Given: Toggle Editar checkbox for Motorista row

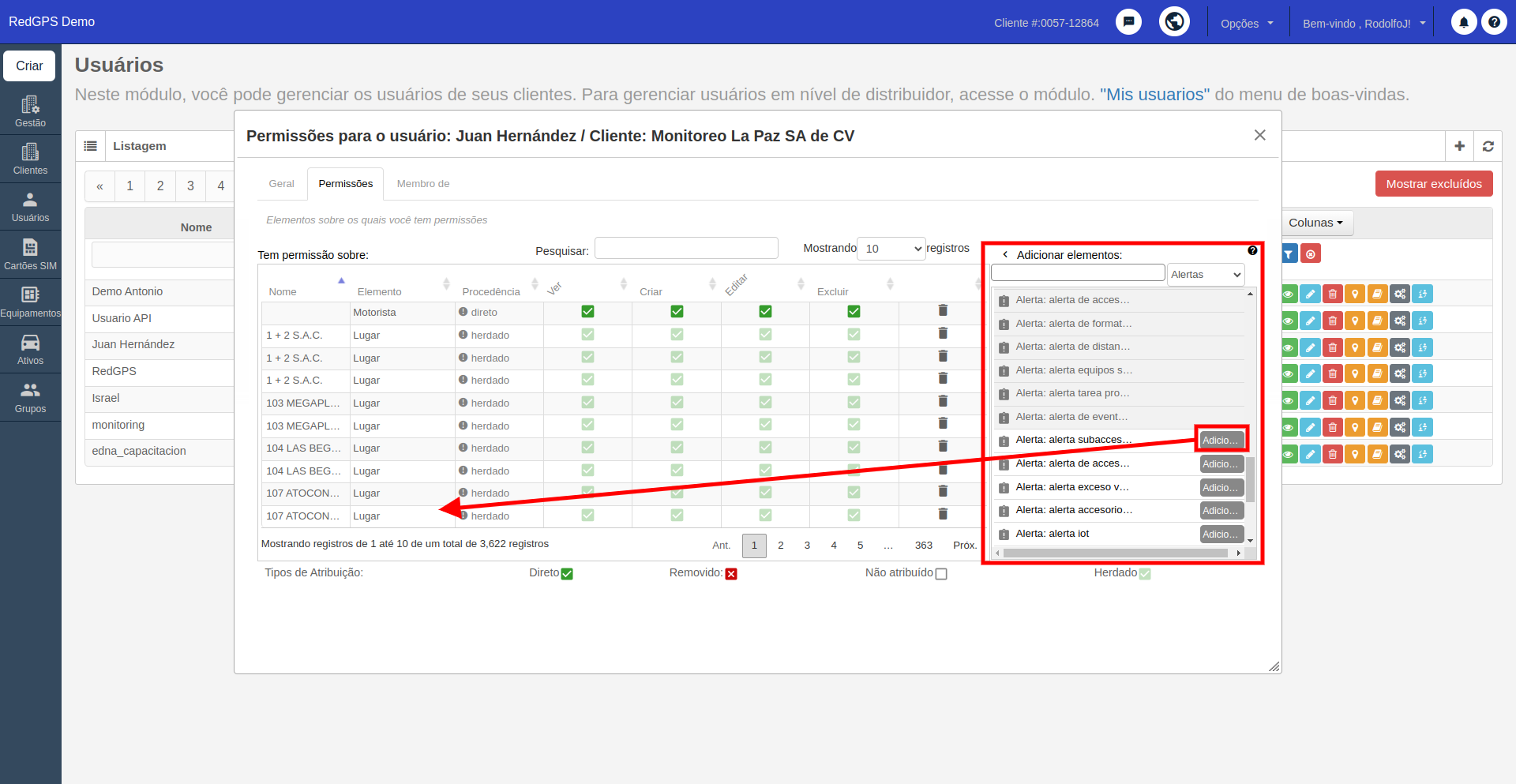Looking at the screenshot, I should tap(765, 311).
